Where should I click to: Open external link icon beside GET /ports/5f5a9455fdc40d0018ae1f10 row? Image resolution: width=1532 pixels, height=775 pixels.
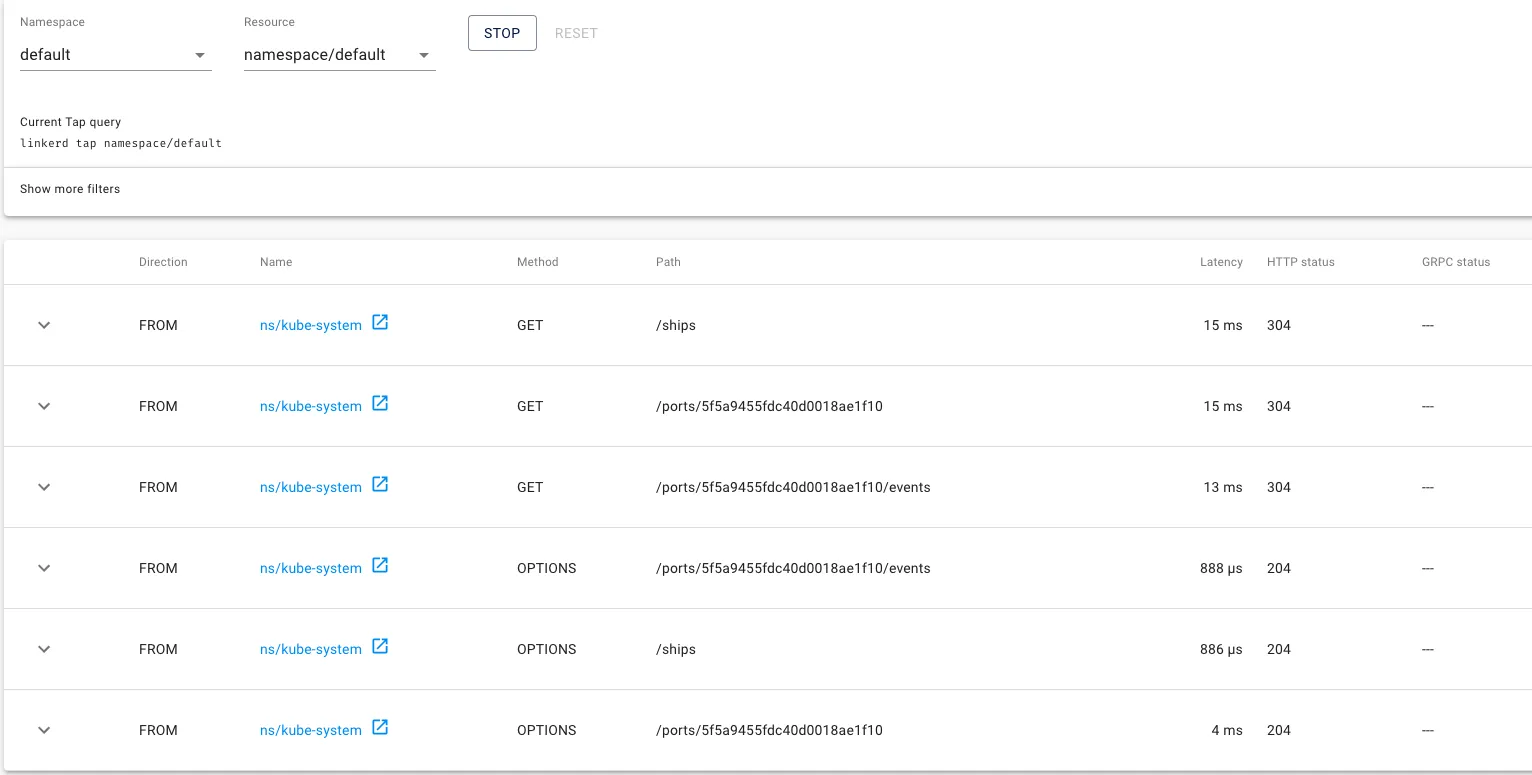pyautogui.click(x=380, y=404)
